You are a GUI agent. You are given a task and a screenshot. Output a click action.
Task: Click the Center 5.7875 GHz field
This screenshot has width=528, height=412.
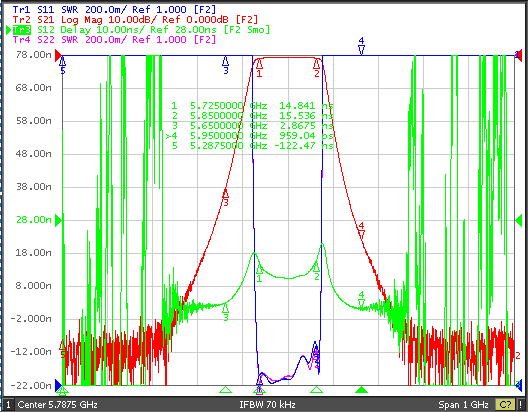coord(58,404)
